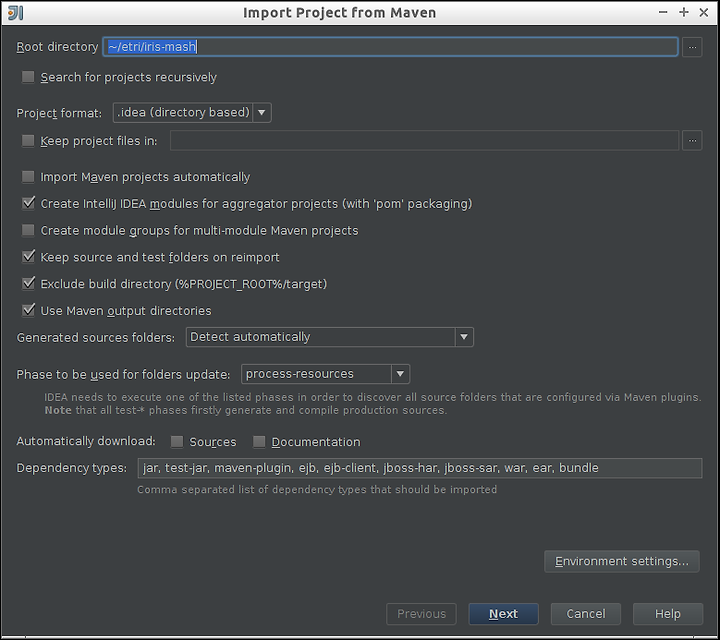Click the IntelliJ IDEA icon in title bar
Screen dimensions: 720x640
click(16, 12)
